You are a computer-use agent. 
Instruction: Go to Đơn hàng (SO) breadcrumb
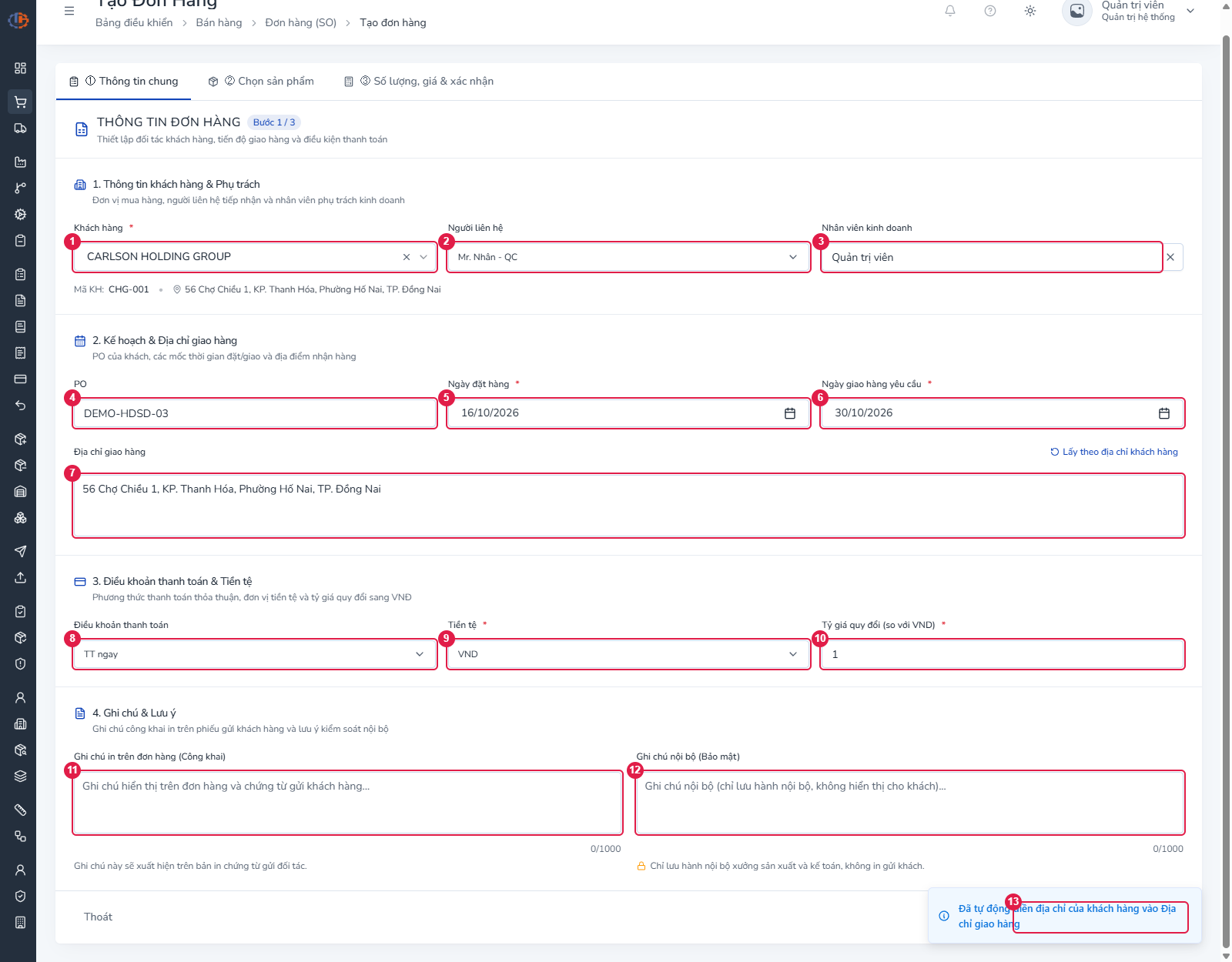tap(301, 22)
